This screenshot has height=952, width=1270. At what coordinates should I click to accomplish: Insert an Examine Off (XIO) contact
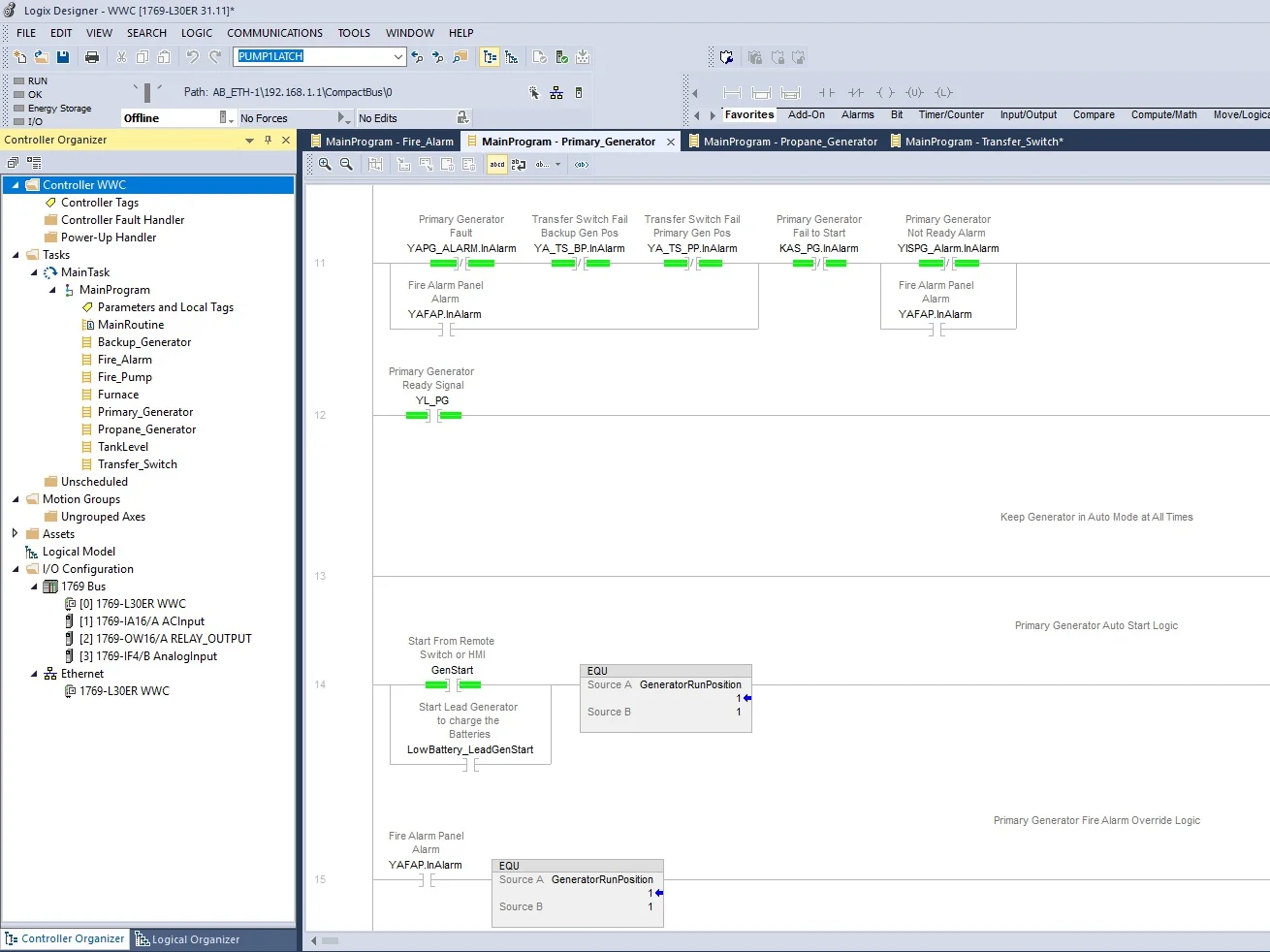[x=856, y=93]
